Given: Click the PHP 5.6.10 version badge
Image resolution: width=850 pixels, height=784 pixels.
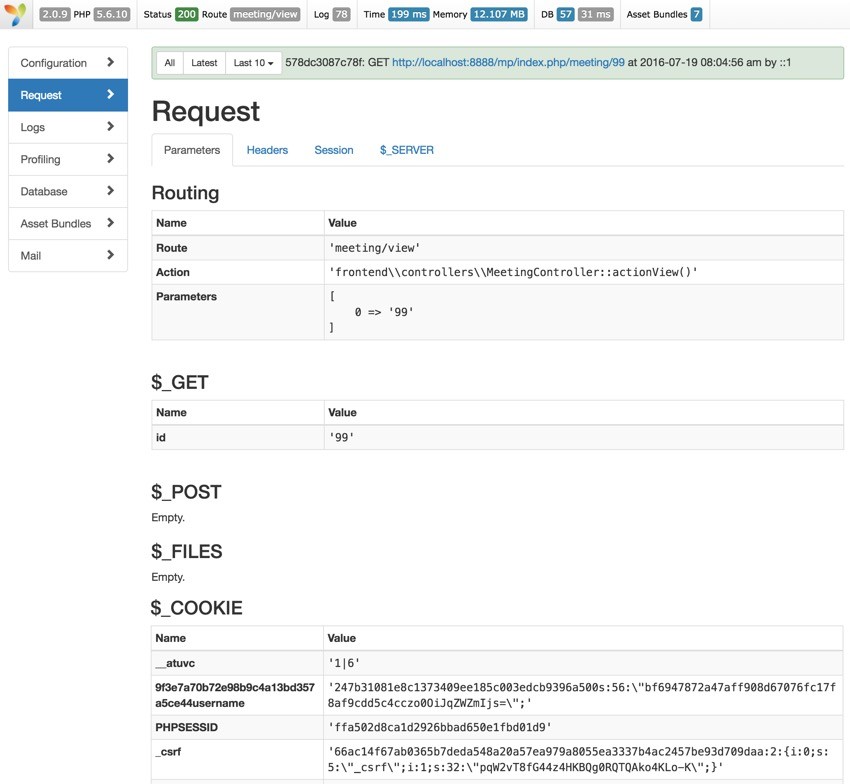Looking at the screenshot, I should 112,14.
